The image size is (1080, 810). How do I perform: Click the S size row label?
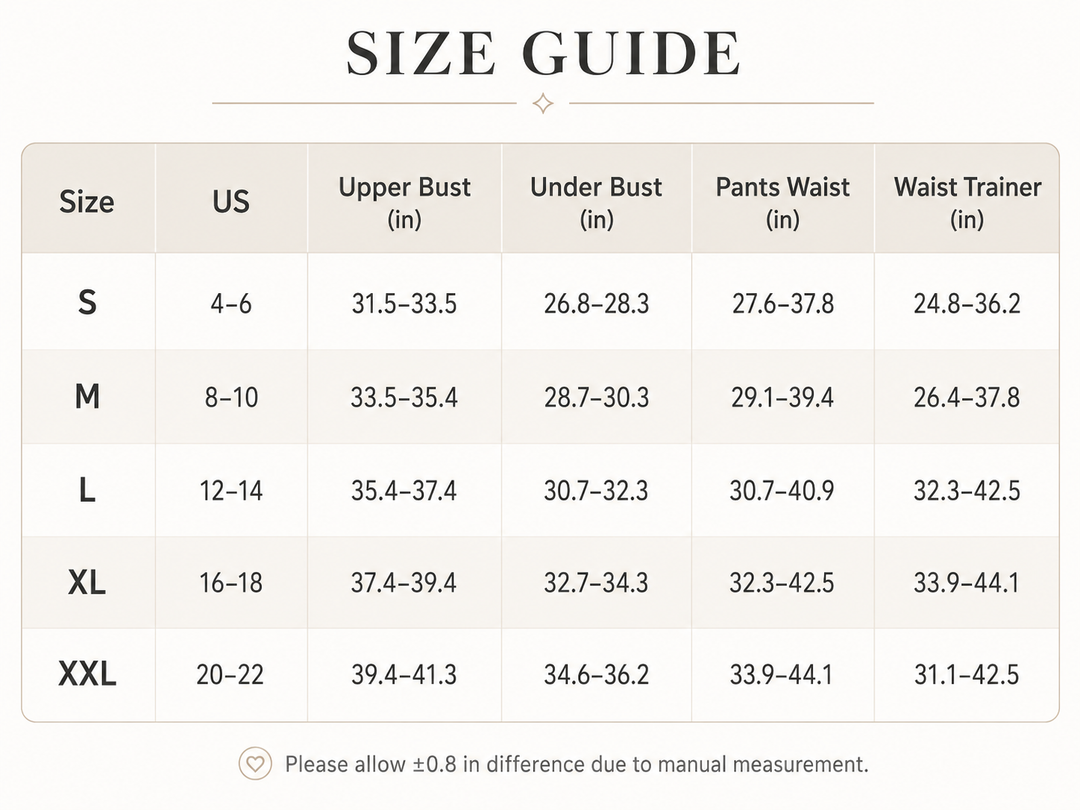coord(87,302)
